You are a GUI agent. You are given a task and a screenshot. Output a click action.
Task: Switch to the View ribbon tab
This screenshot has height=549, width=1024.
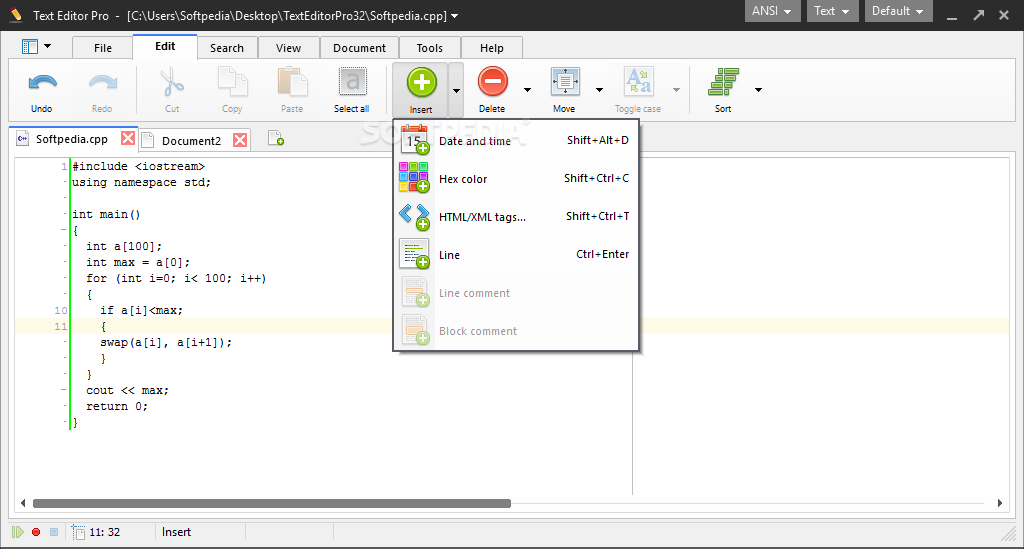coord(288,48)
